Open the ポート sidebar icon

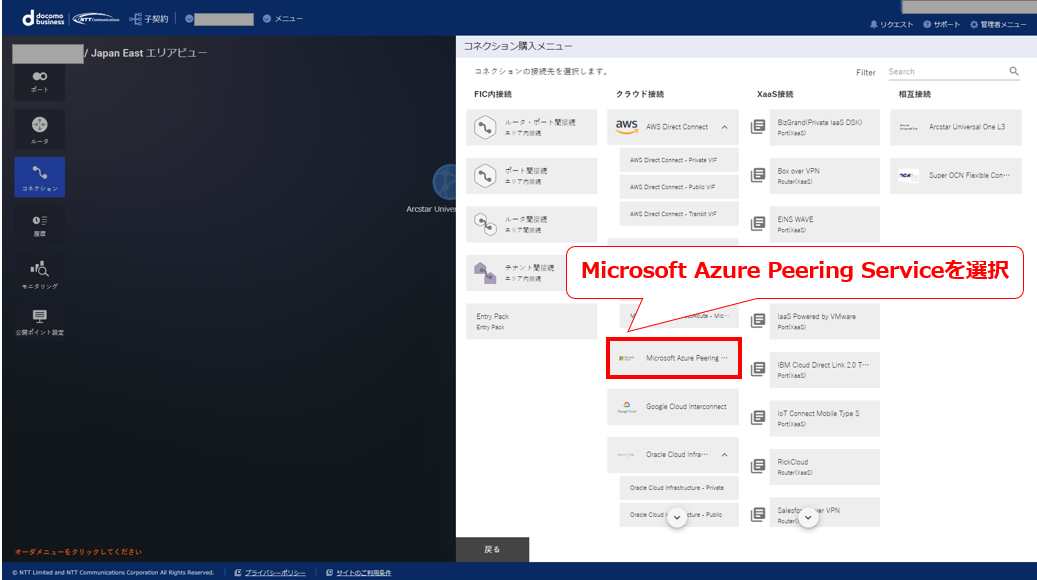pyautogui.click(x=40, y=82)
